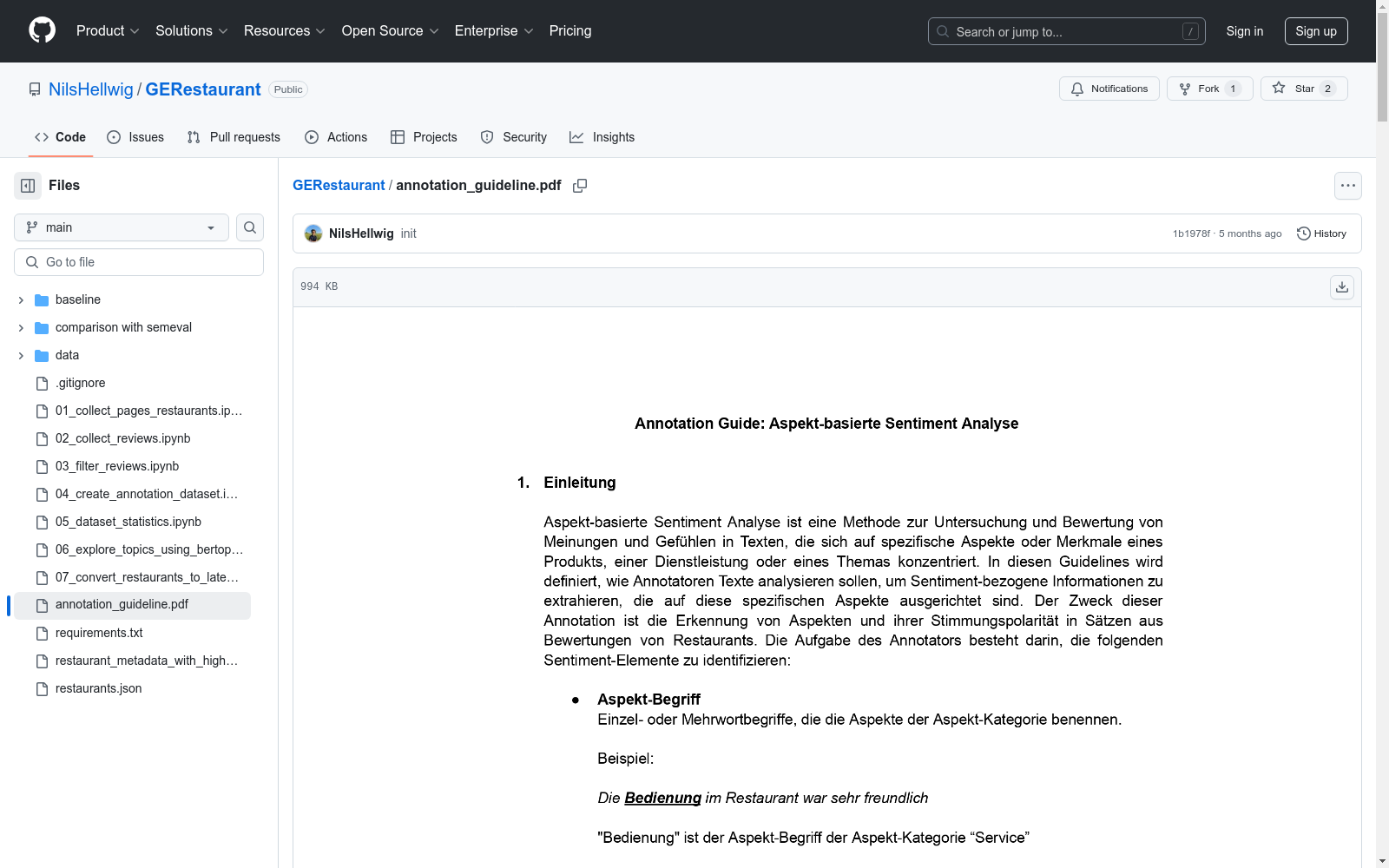
Task: Click the 03_filter_reviews.ipynb file icon
Action: [x=42, y=467]
